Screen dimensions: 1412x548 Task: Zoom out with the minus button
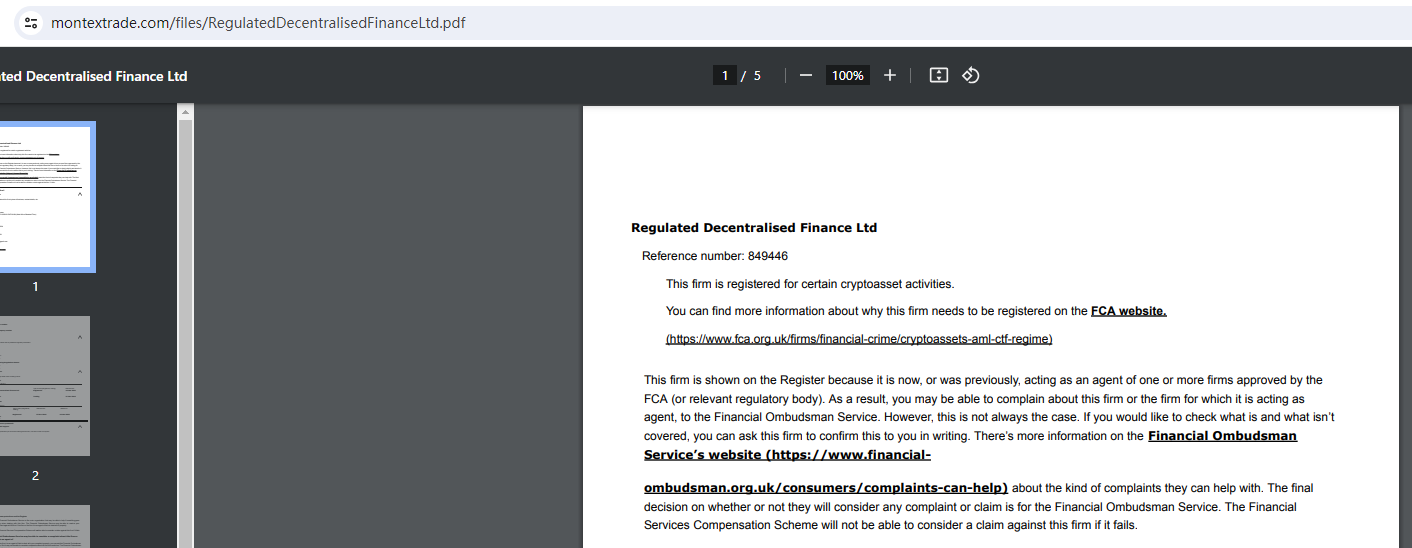[806, 75]
